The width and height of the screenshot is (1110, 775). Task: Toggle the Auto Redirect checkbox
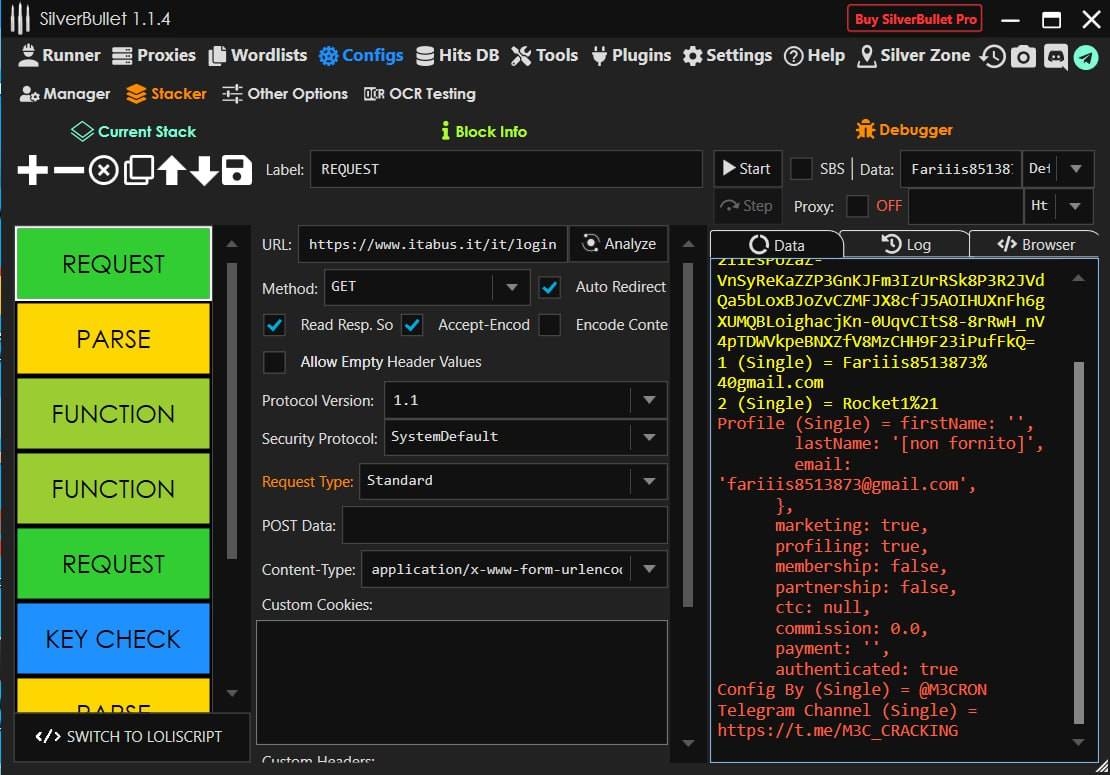click(550, 287)
